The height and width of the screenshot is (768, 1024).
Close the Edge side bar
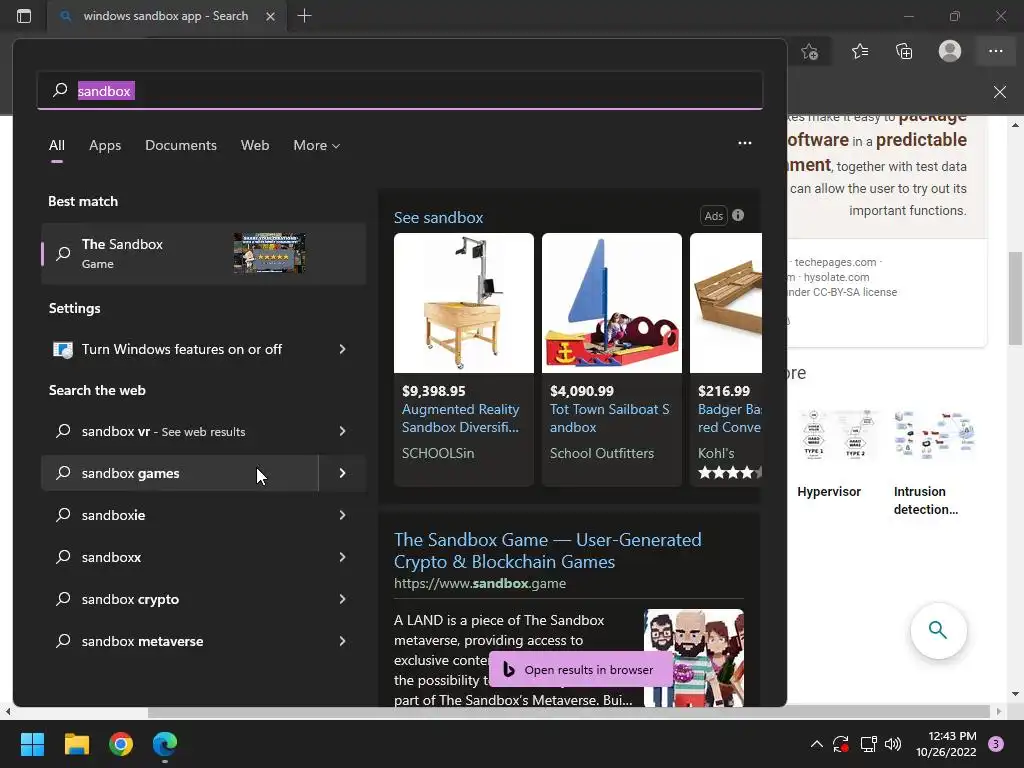pyautogui.click(x=1000, y=92)
